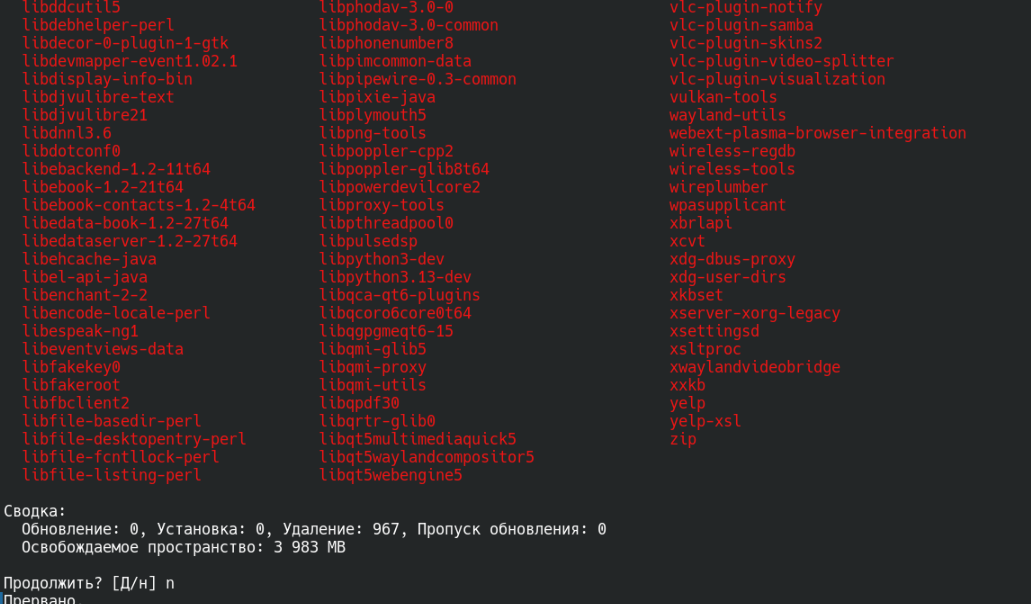This screenshot has height=604, width=1031.
Task: Select the vulkan-tools package entry
Action: click(723, 97)
